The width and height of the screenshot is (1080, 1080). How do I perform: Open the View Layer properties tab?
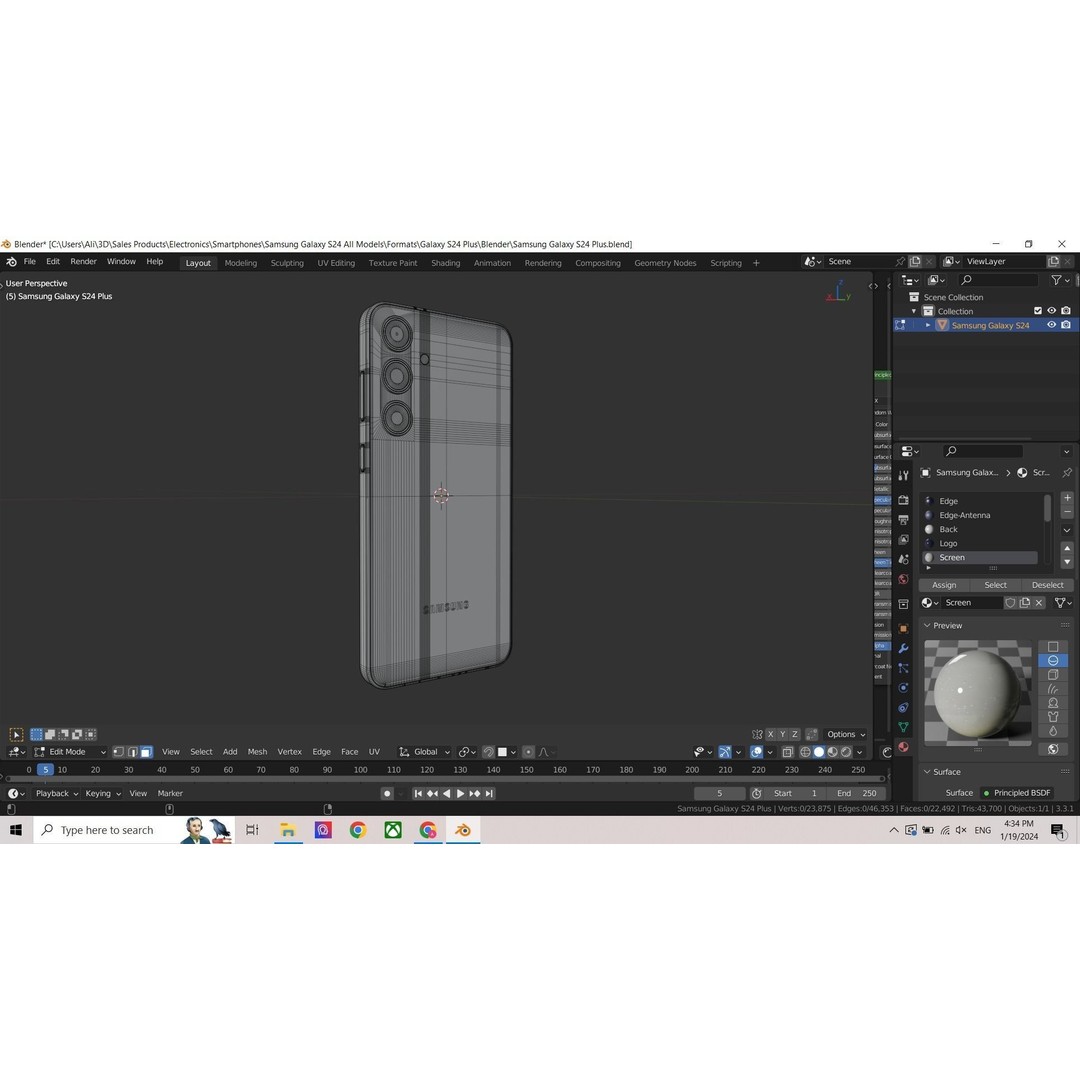(904, 539)
